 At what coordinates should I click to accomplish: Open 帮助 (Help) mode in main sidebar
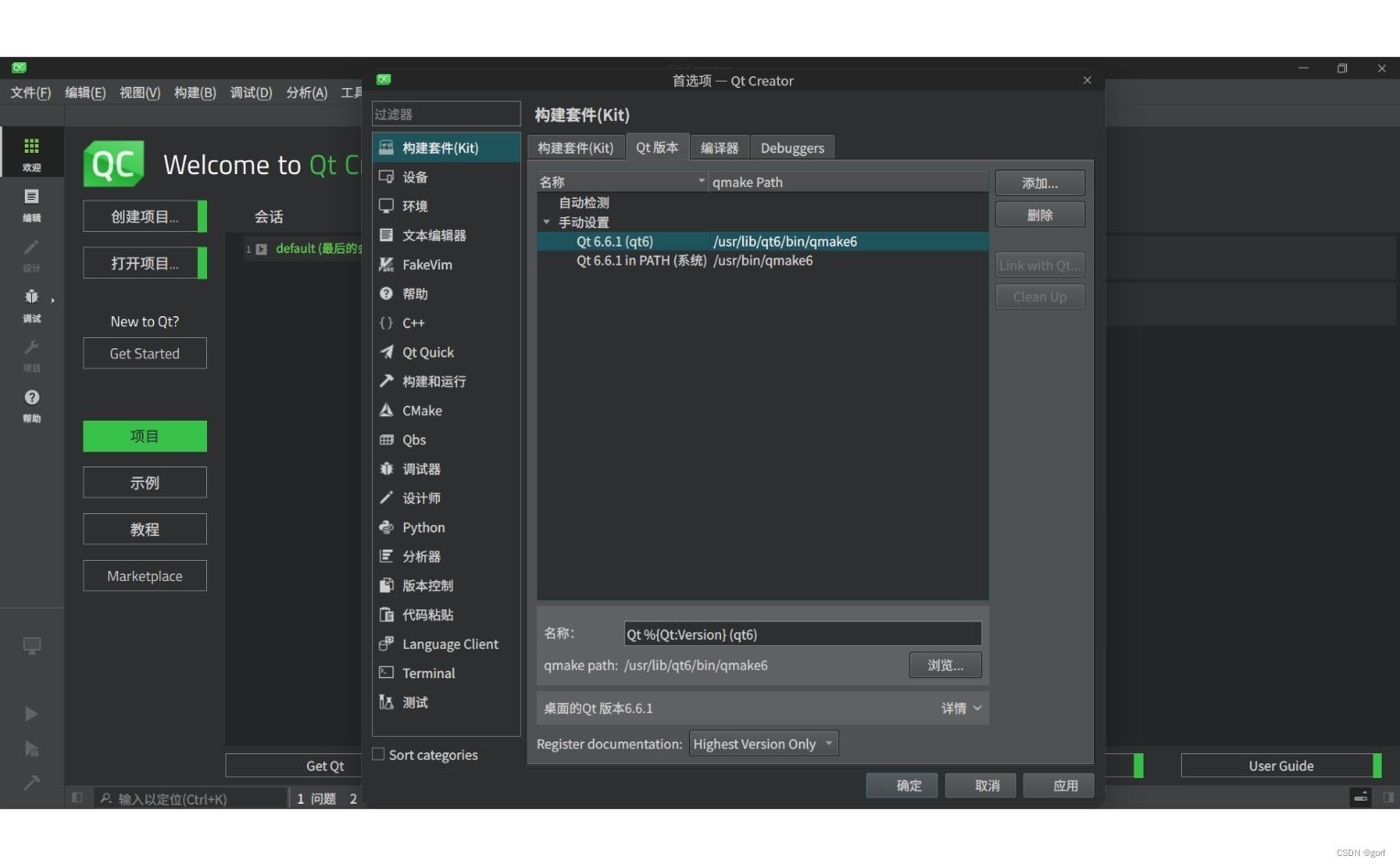click(x=32, y=404)
